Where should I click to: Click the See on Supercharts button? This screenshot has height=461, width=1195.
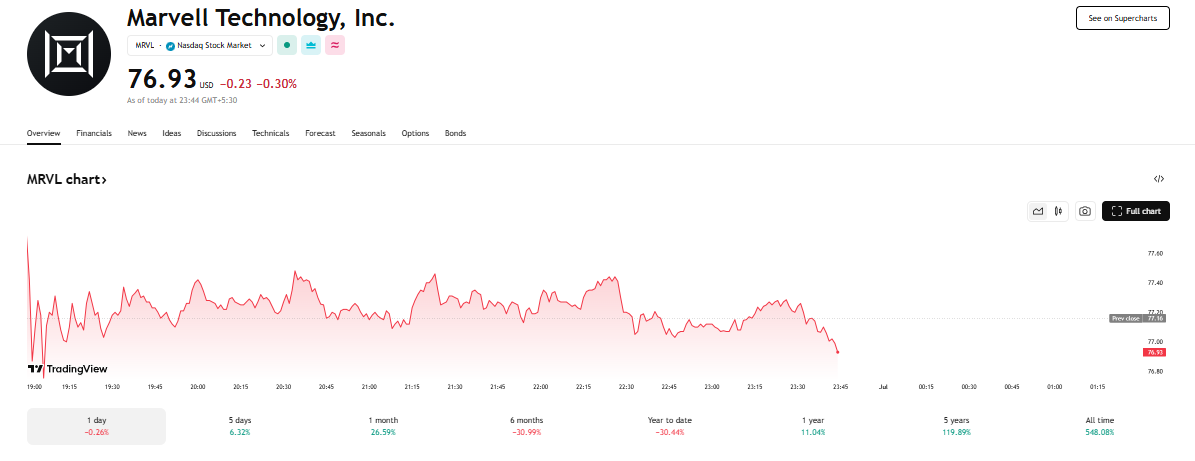[x=1123, y=18]
